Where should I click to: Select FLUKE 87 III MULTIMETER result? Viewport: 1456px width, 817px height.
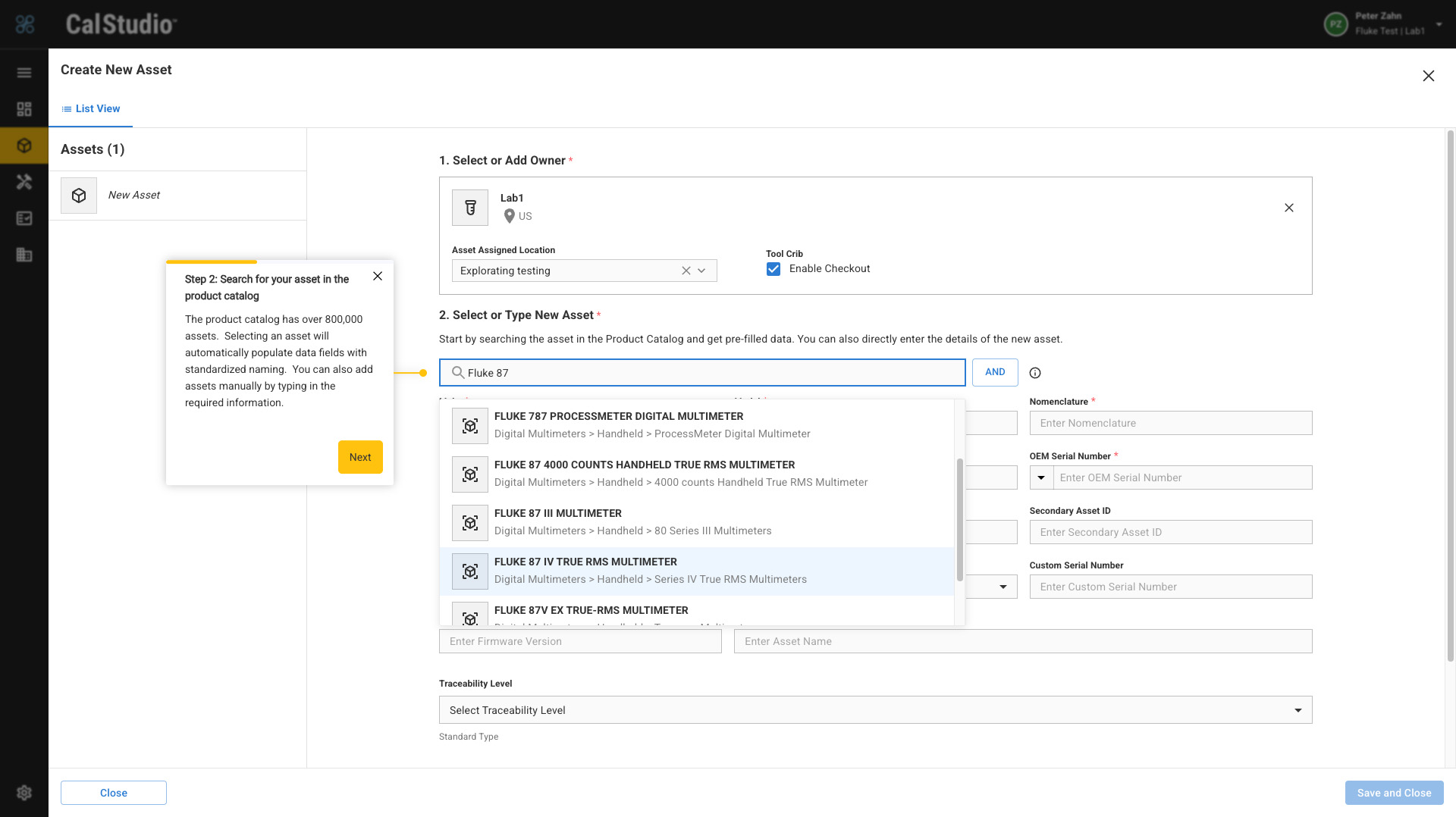click(697, 522)
